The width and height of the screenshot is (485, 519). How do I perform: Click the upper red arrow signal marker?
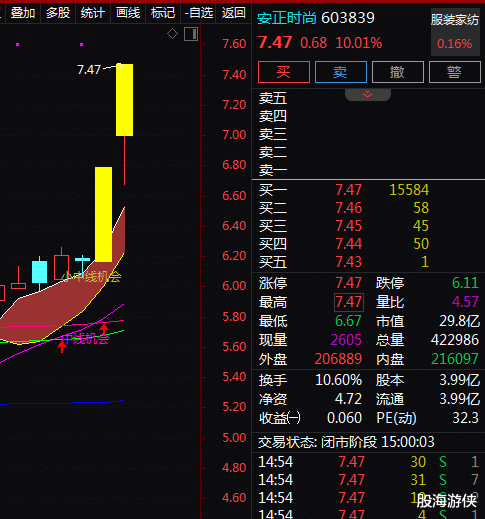coord(104,329)
